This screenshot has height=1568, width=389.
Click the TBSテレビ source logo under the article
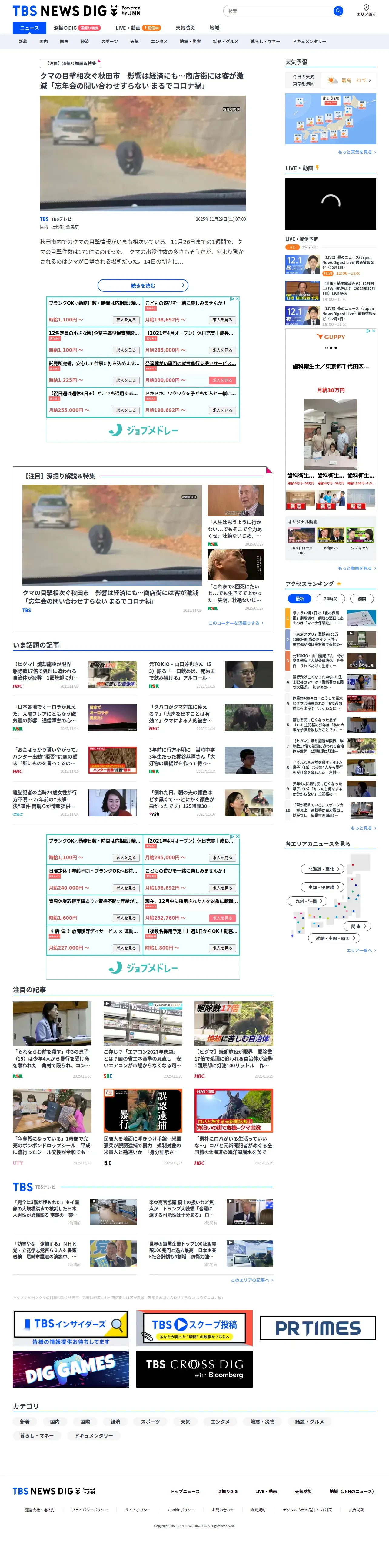[x=44, y=219]
